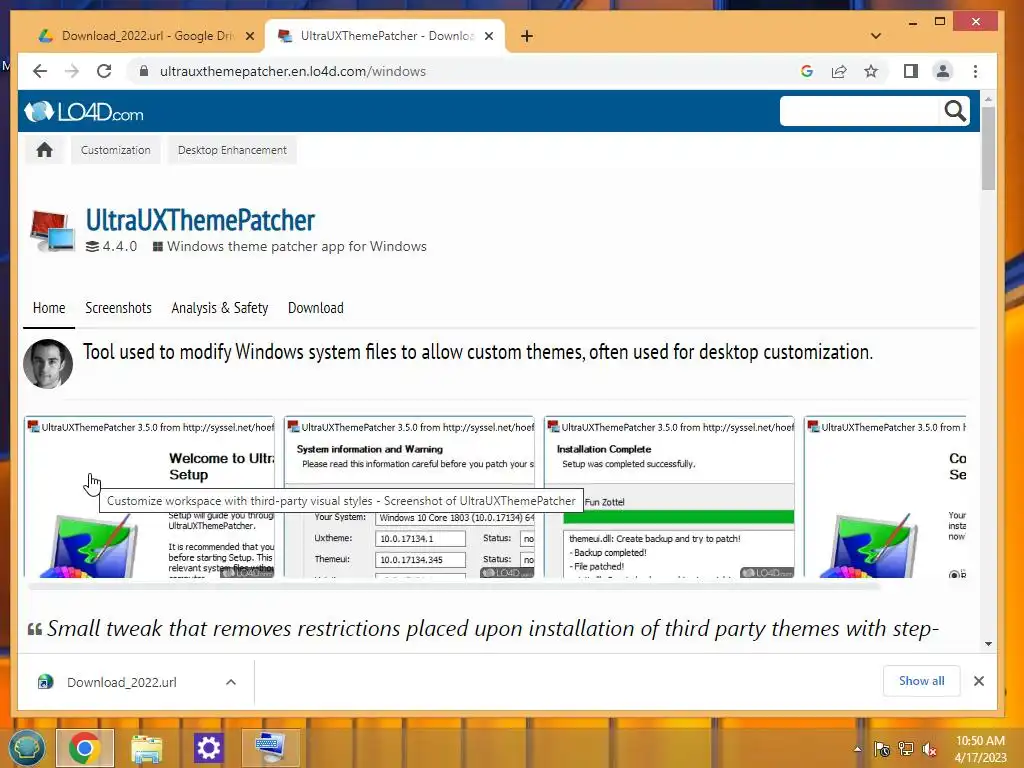Click the page scrollbar down arrow

988,644
